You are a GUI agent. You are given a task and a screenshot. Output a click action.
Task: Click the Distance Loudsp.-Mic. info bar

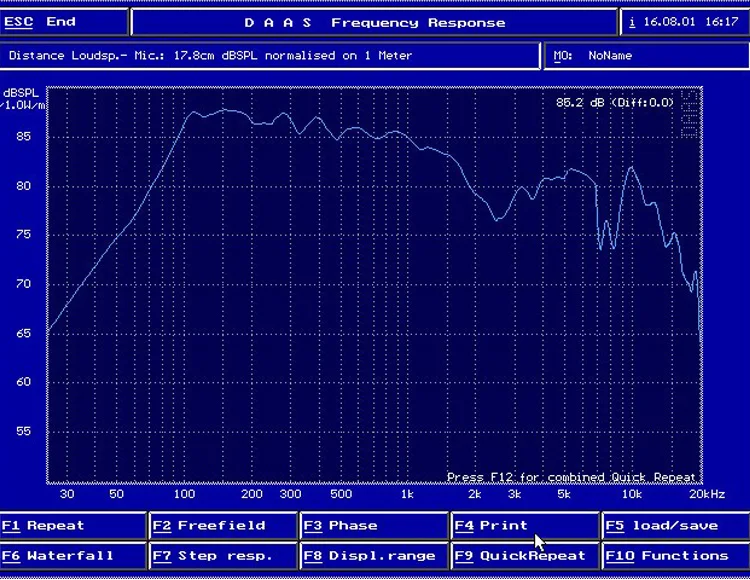point(270,55)
